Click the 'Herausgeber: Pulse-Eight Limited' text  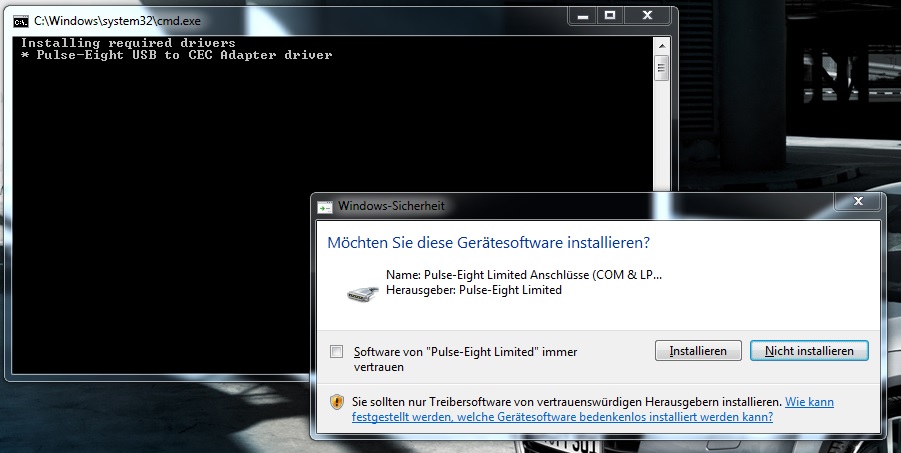coord(474,290)
